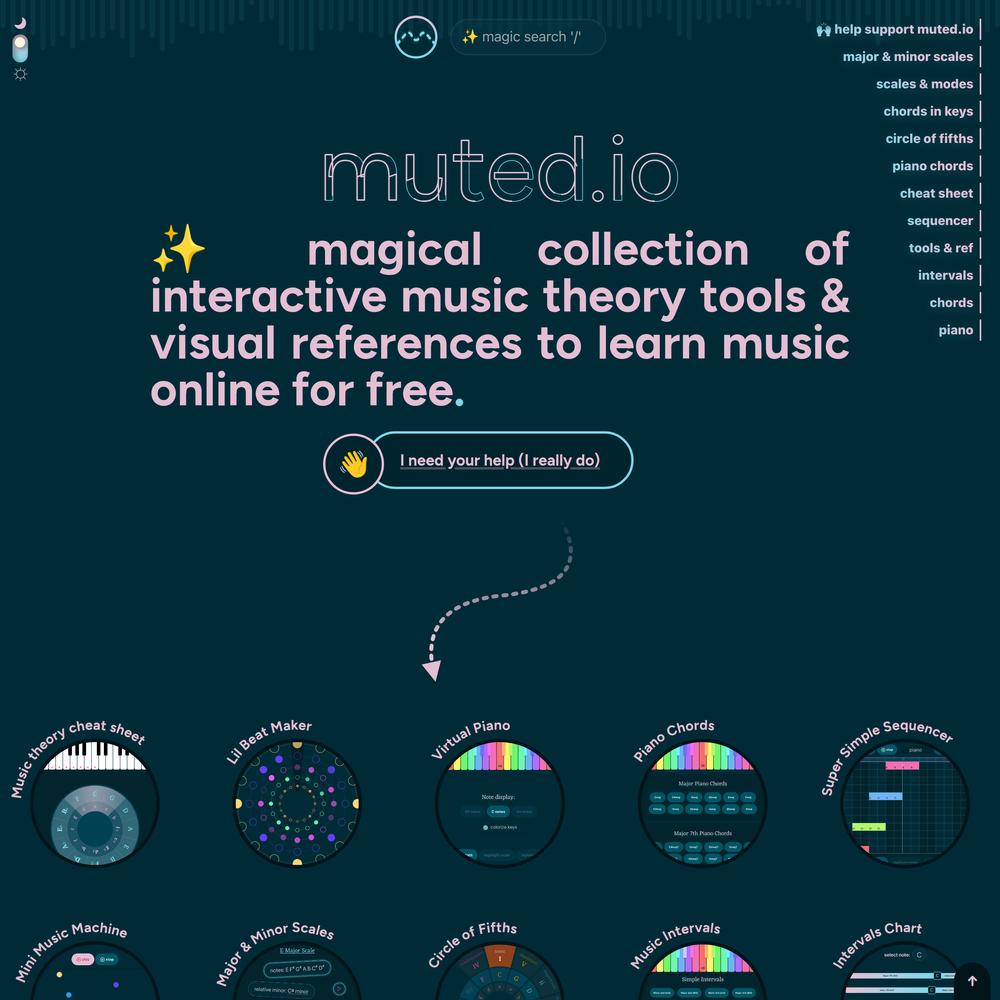The image size is (1000, 1000).
Task: Go to tools & ref nav link
Action: point(941,249)
